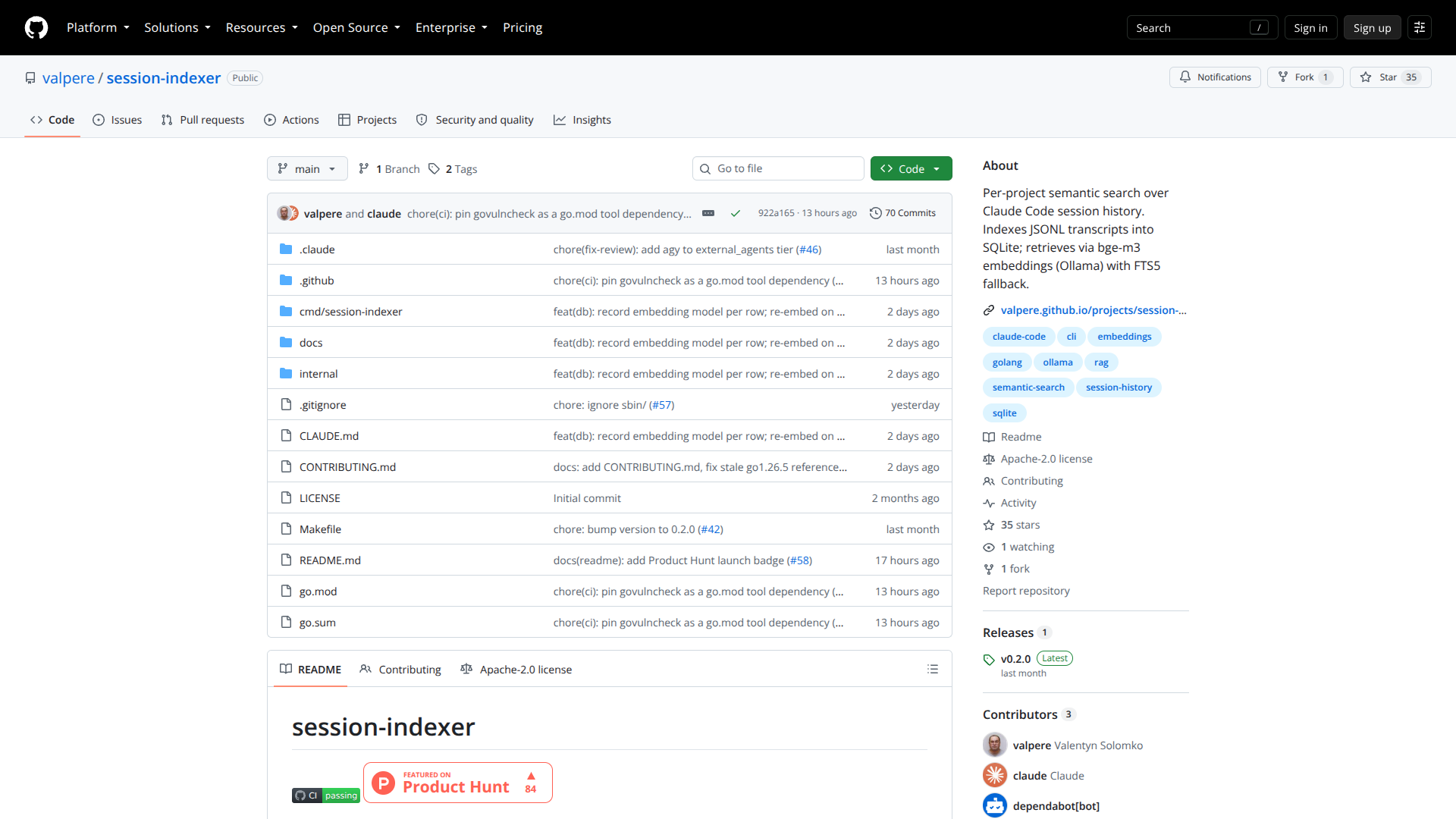Viewport: 1456px width, 819px height.
Task: Open the valpere.github.io project website link
Action: [1094, 310]
